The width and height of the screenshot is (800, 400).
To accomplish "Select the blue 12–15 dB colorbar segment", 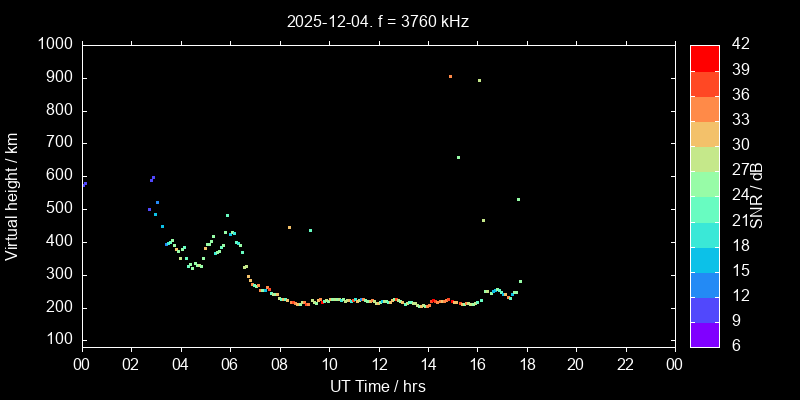I will coord(705,284).
